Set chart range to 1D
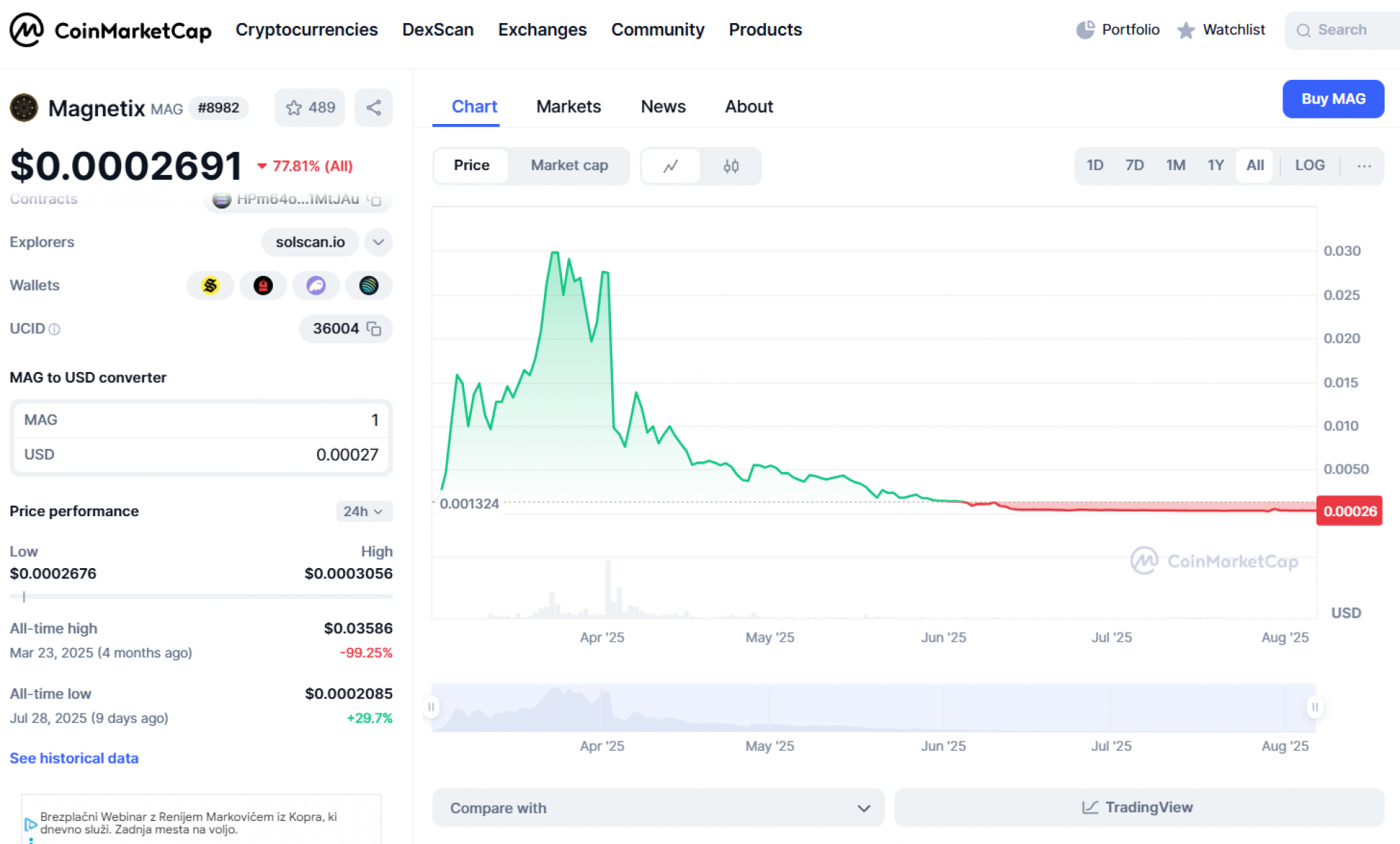The width and height of the screenshot is (1400, 844). pyautogui.click(x=1095, y=165)
